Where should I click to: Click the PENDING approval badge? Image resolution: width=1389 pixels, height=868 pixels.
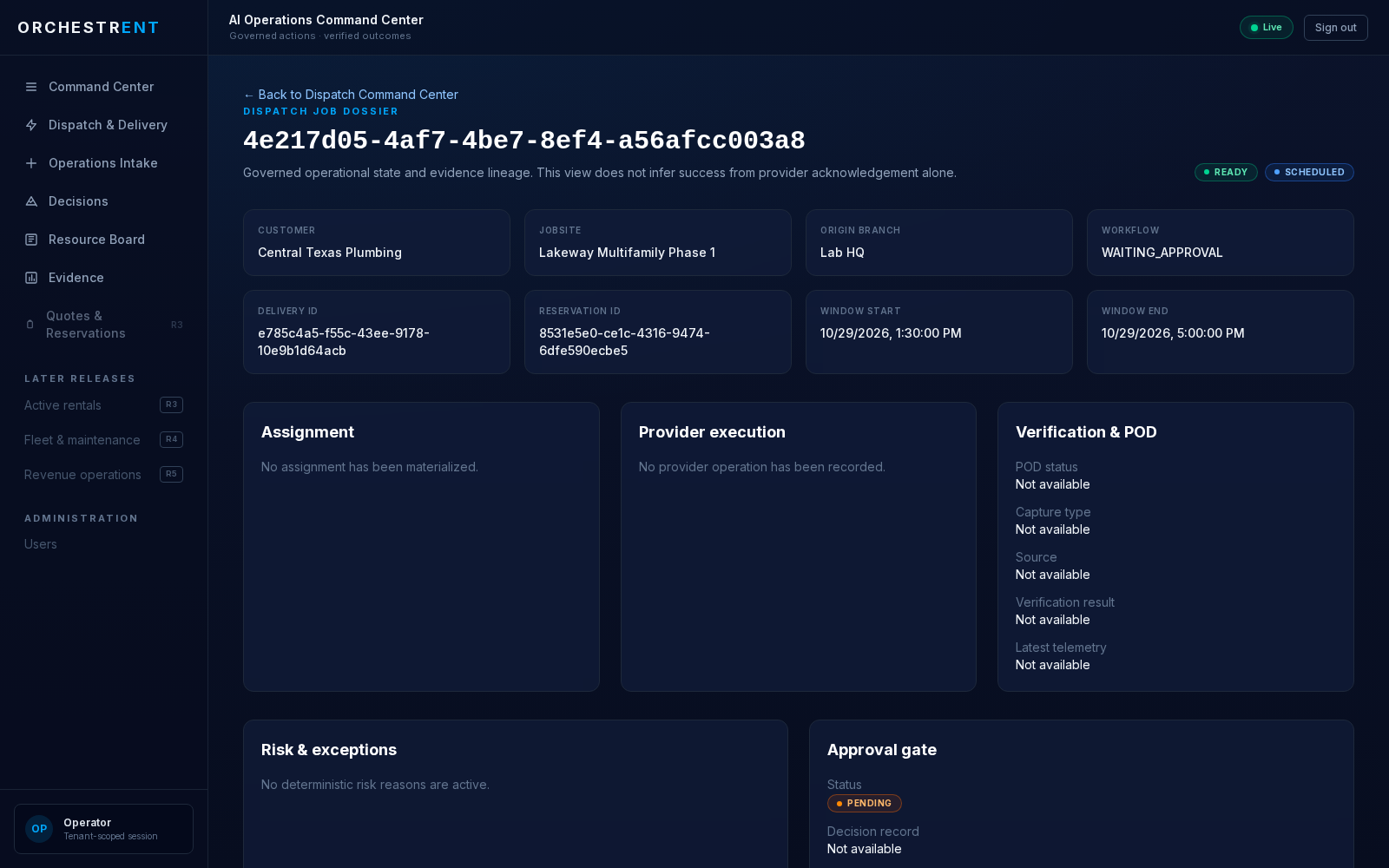(x=864, y=804)
